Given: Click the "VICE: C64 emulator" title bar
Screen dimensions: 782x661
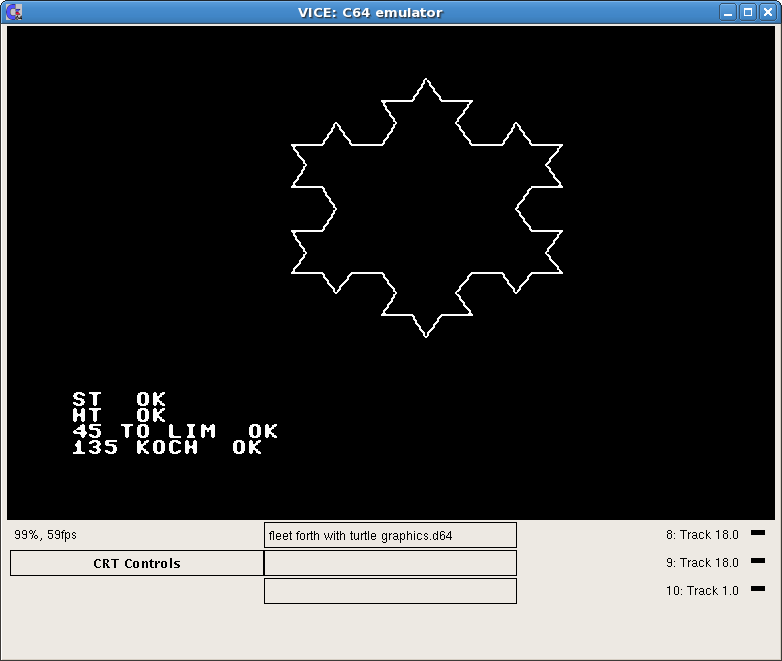Looking at the screenshot, I should [370, 12].
